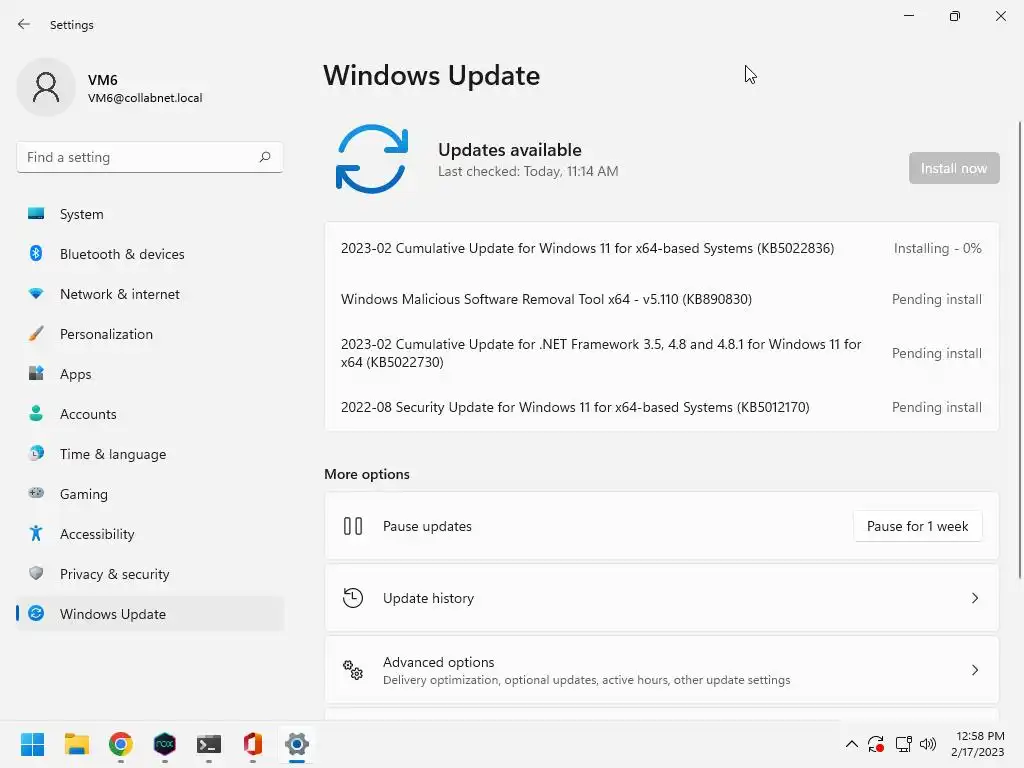1024x768 pixels.
Task: Launch Google Chrome from the taskbar
Action: [x=121, y=744]
